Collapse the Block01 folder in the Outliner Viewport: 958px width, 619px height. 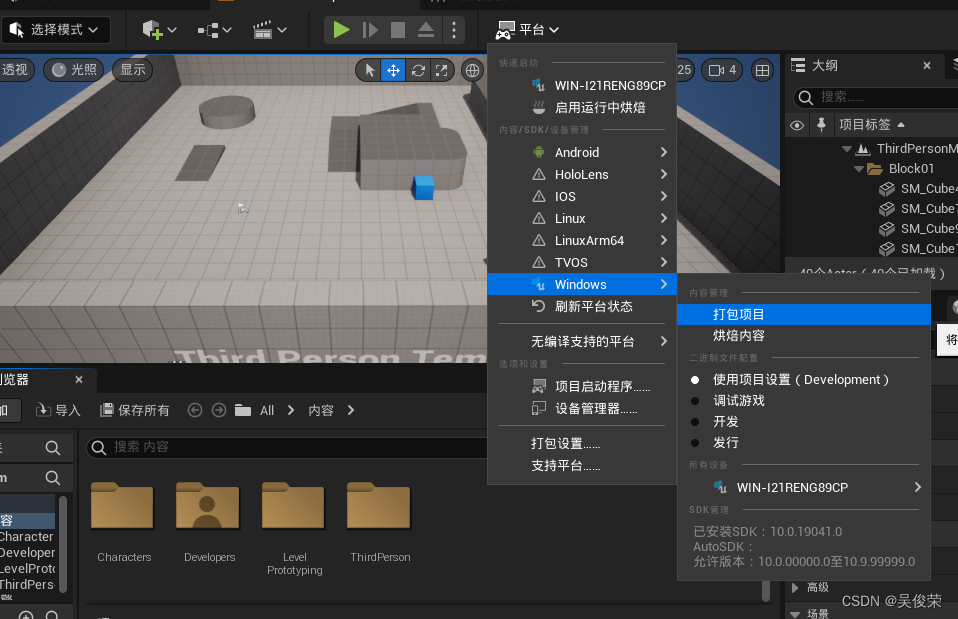858,168
